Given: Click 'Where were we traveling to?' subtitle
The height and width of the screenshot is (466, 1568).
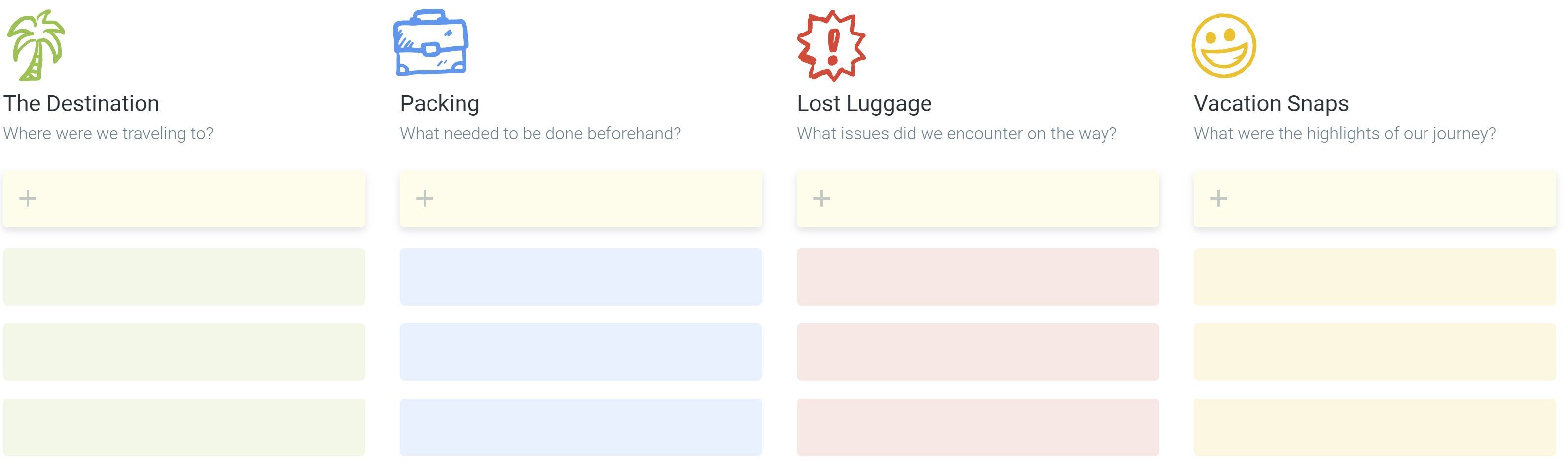Looking at the screenshot, I should point(108,134).
